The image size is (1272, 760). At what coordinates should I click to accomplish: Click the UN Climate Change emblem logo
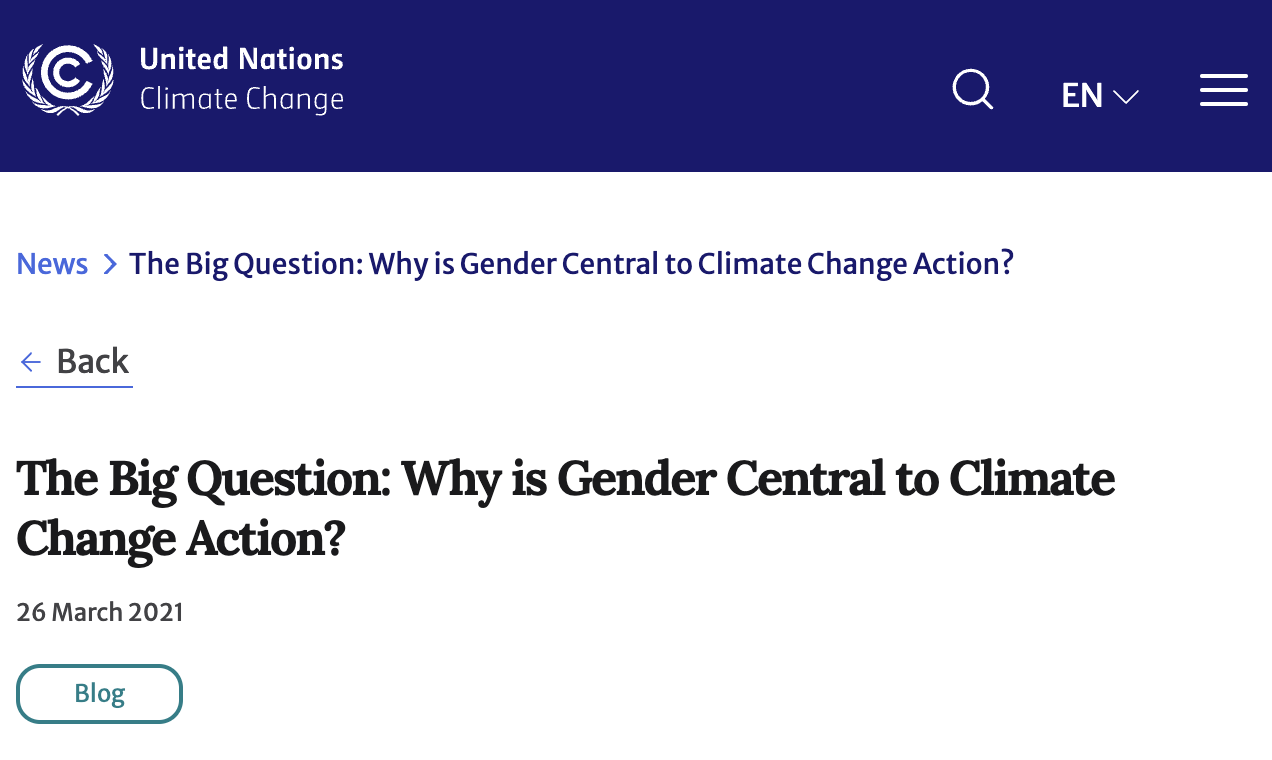[x=68, y=79]
